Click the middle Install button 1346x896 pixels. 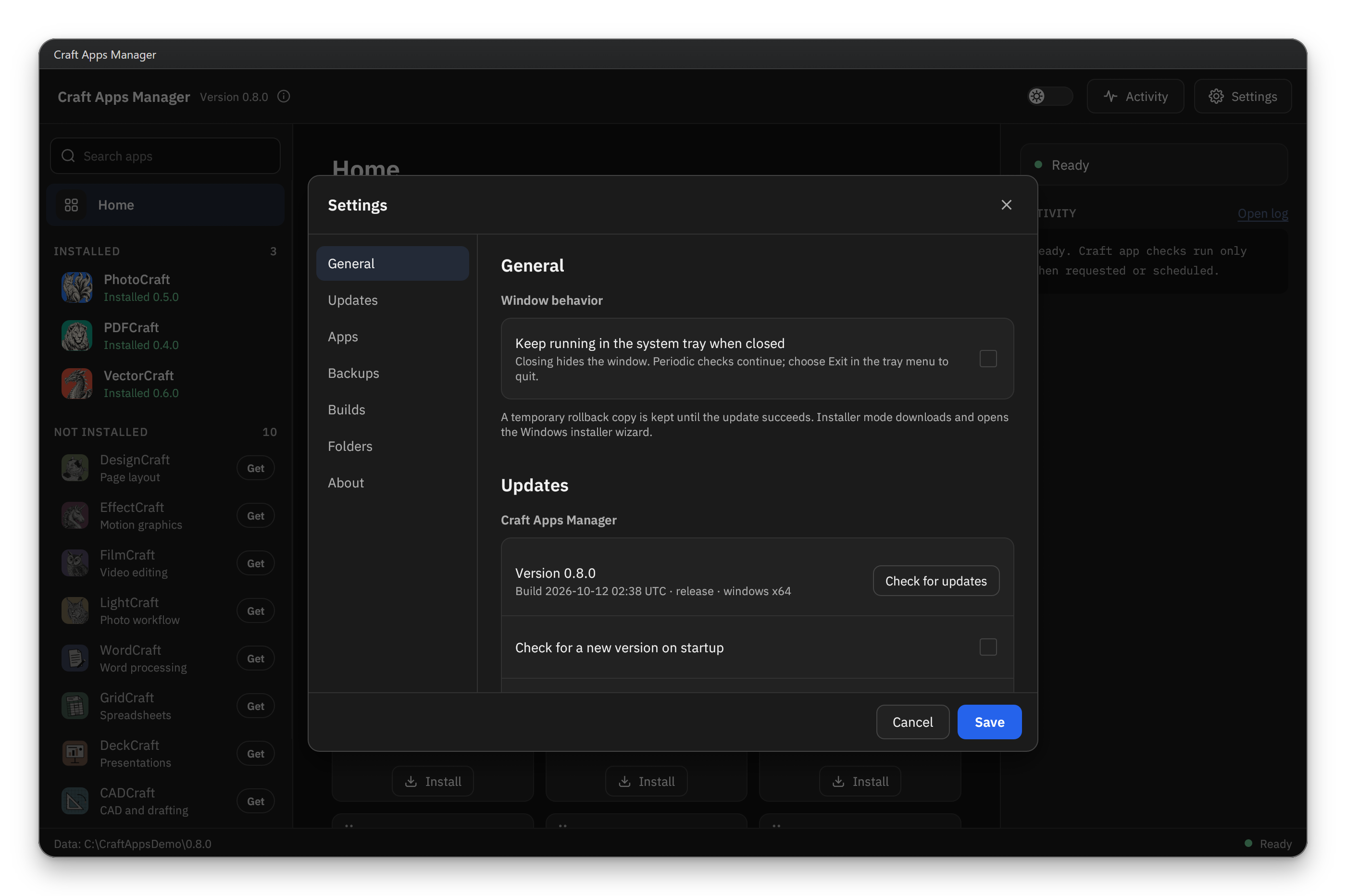[x=646, y=781]
